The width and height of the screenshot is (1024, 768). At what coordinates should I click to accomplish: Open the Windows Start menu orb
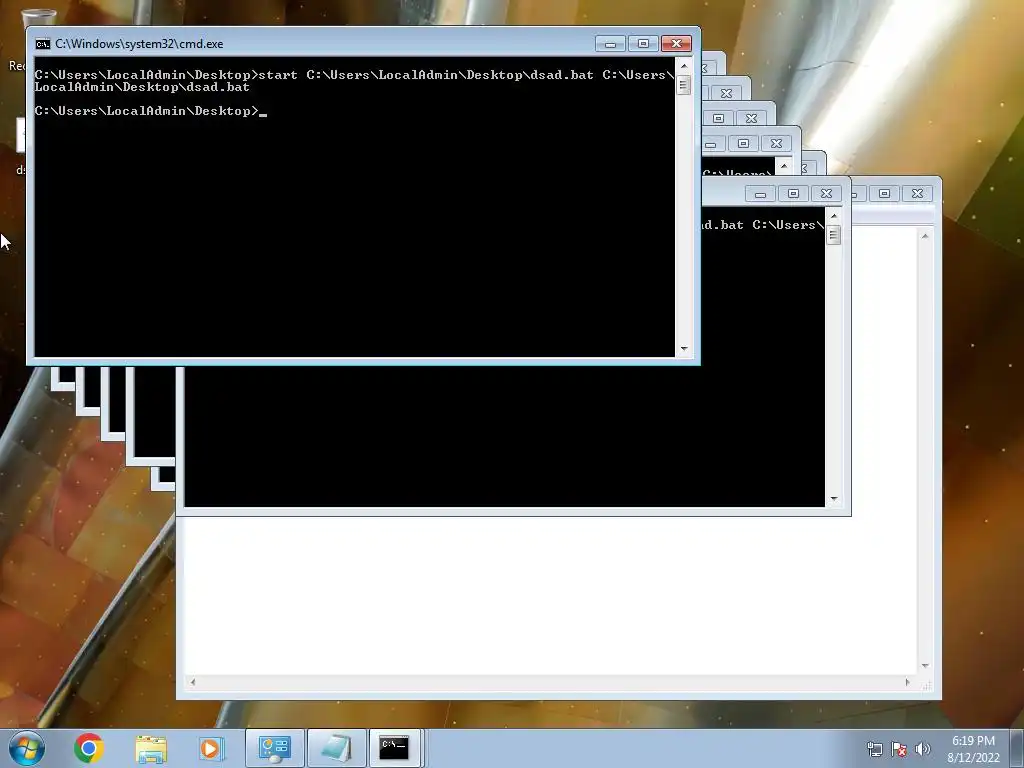(x=27, y=748)
